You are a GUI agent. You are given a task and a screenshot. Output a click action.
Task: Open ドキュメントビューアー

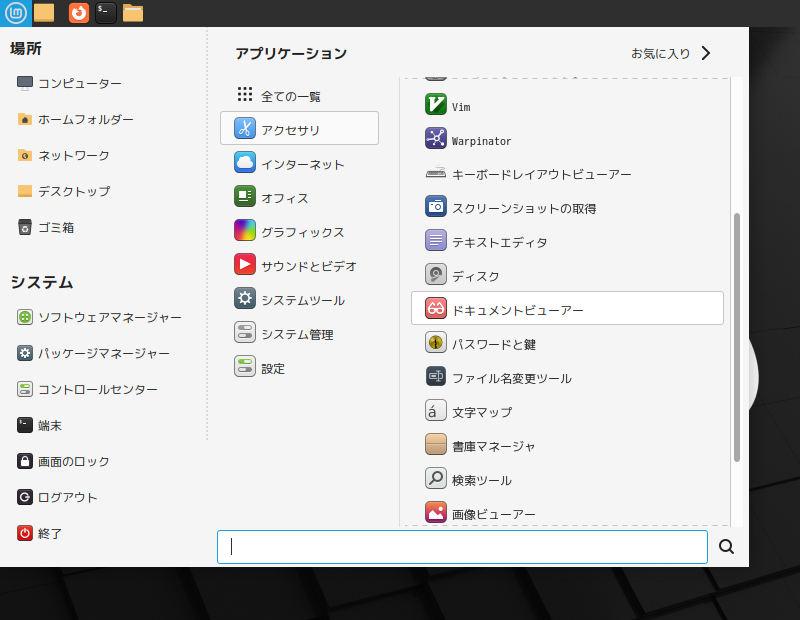point(567,308)
